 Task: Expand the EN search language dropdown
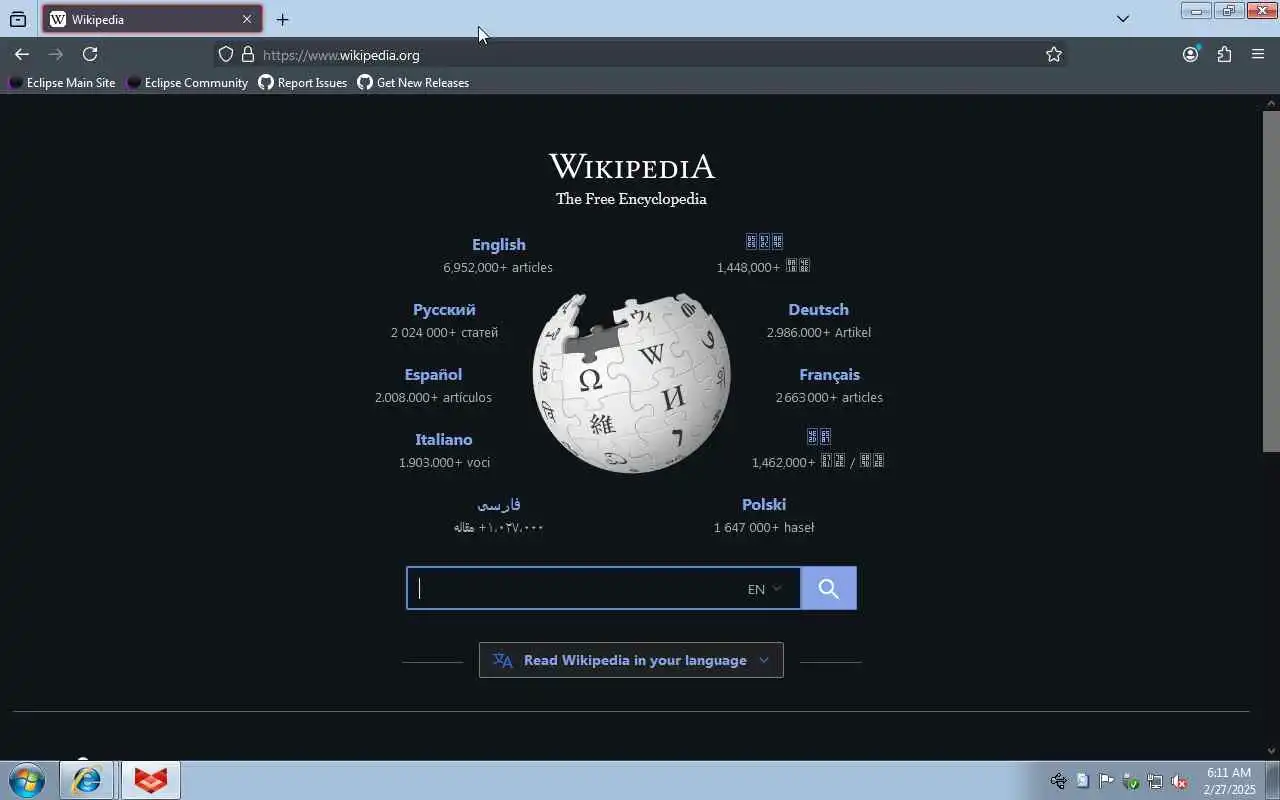pos(765,589)
